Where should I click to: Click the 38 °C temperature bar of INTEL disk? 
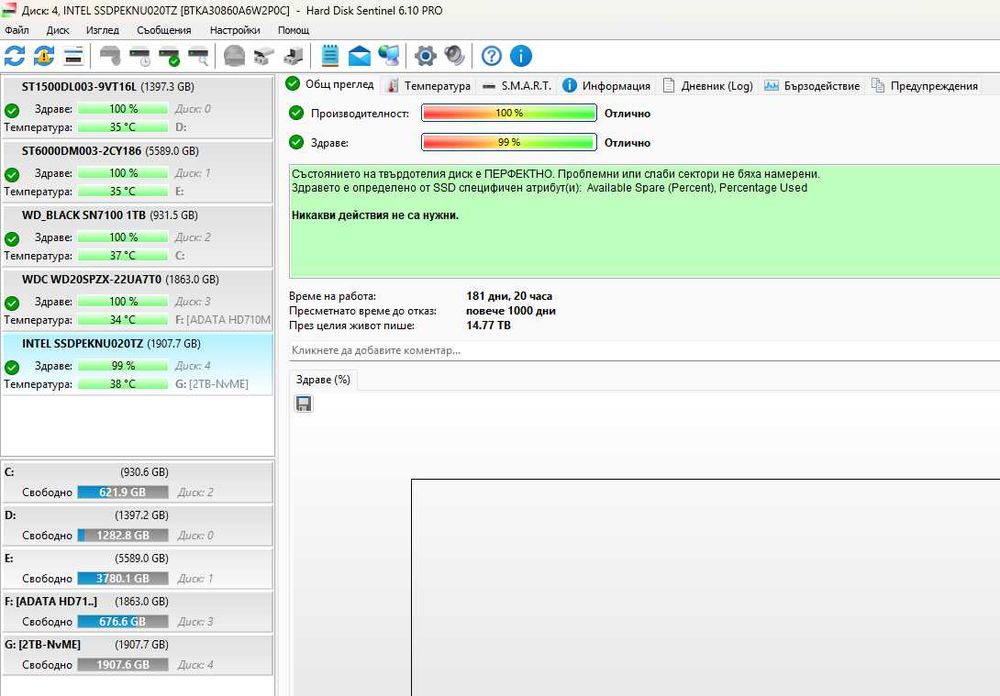(x=123, y=384)
